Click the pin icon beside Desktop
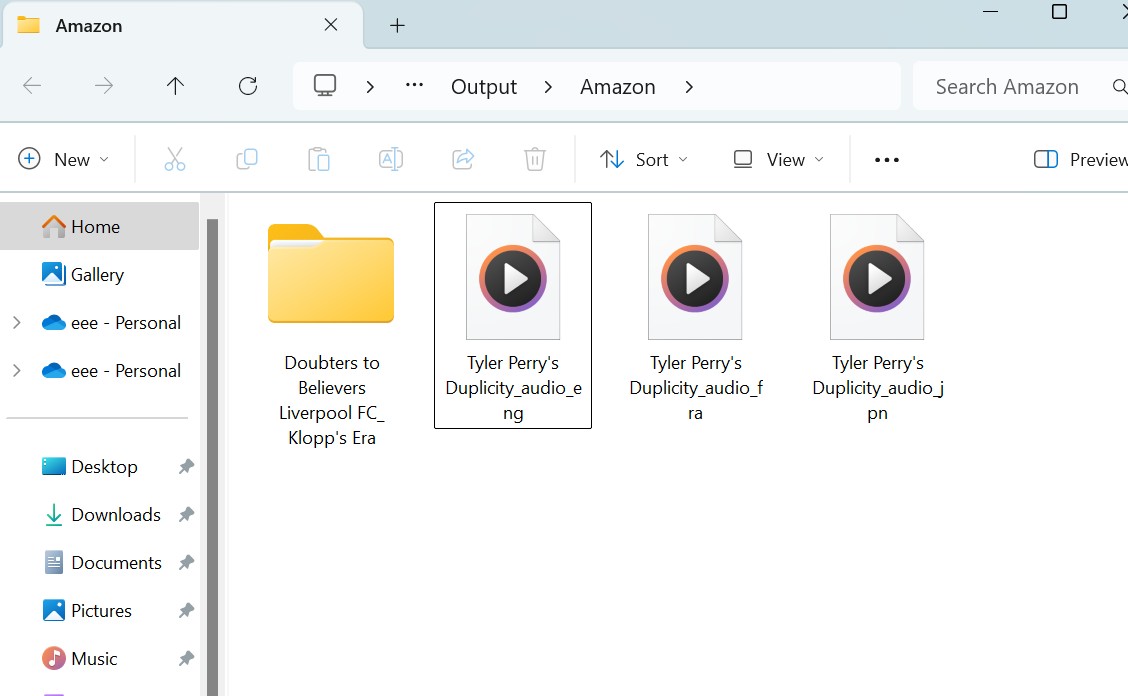Image resolution: width=1128 pixels, height=696 pixels. click(x=186, y=466)
